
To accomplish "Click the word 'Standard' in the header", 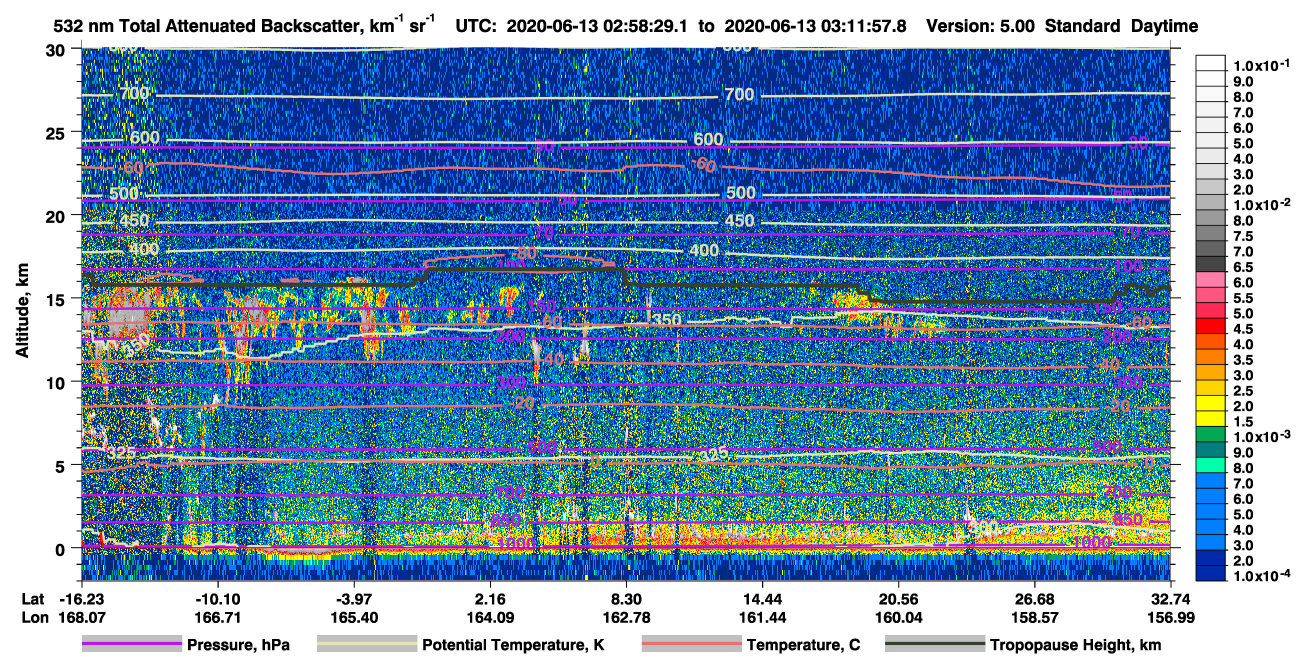I will [x=1083, y=25].
